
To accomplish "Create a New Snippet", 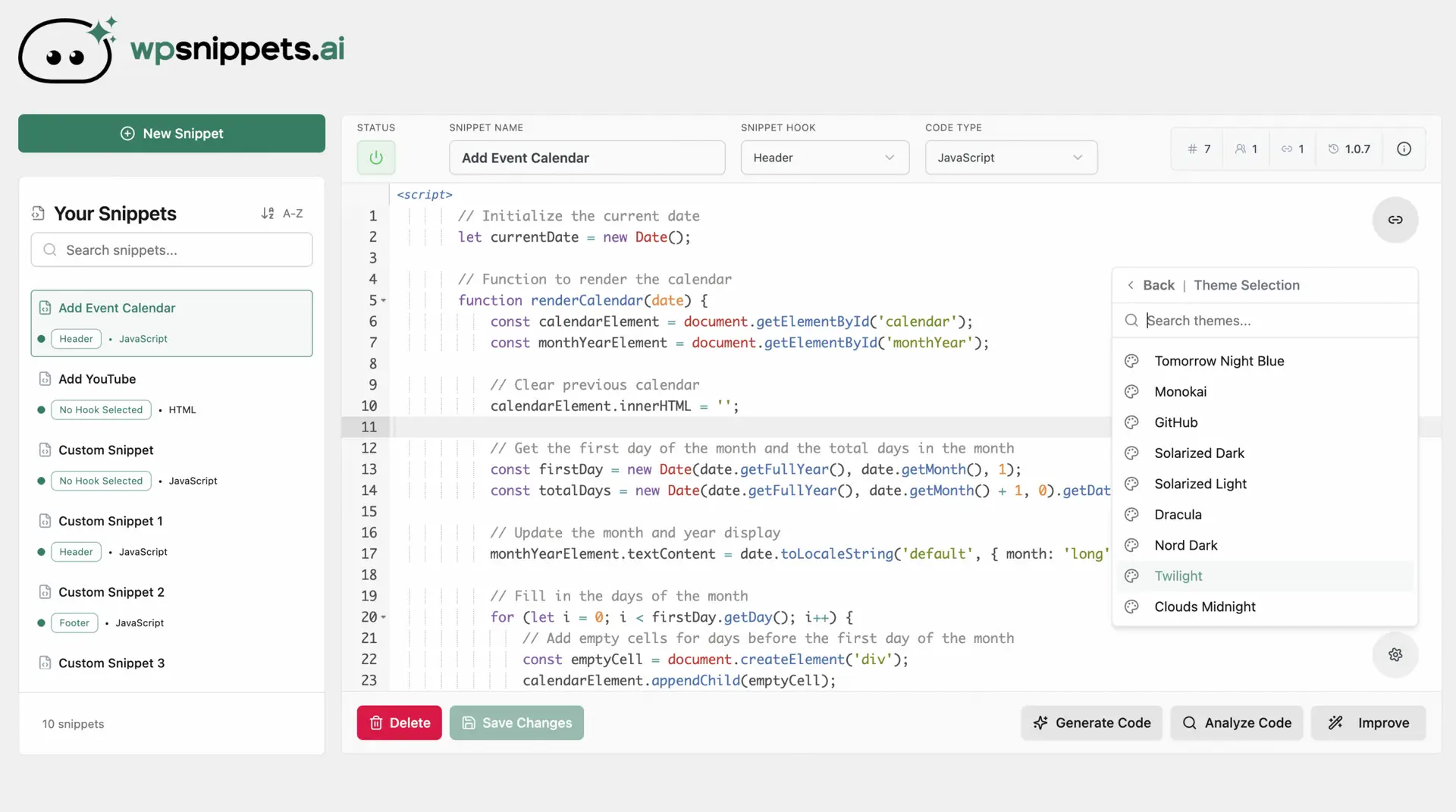I will coord(171,133).
